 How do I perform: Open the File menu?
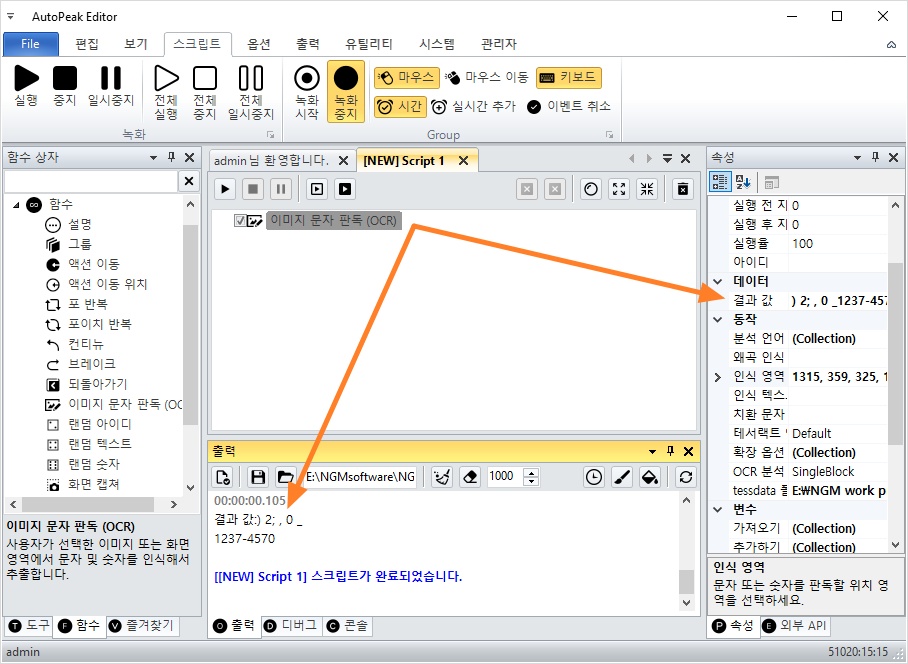(31, 44)
